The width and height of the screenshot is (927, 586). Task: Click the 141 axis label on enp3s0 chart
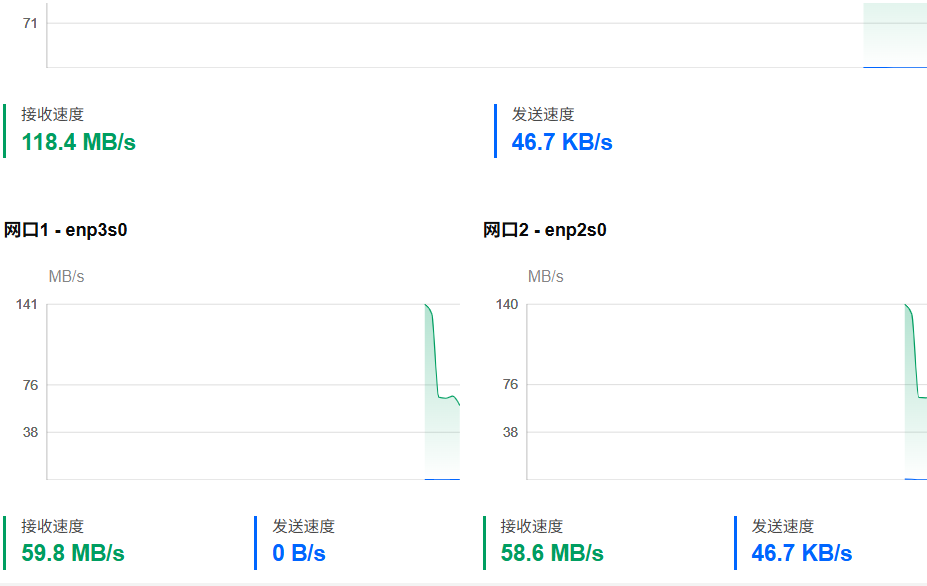click(x=27, y=305)
